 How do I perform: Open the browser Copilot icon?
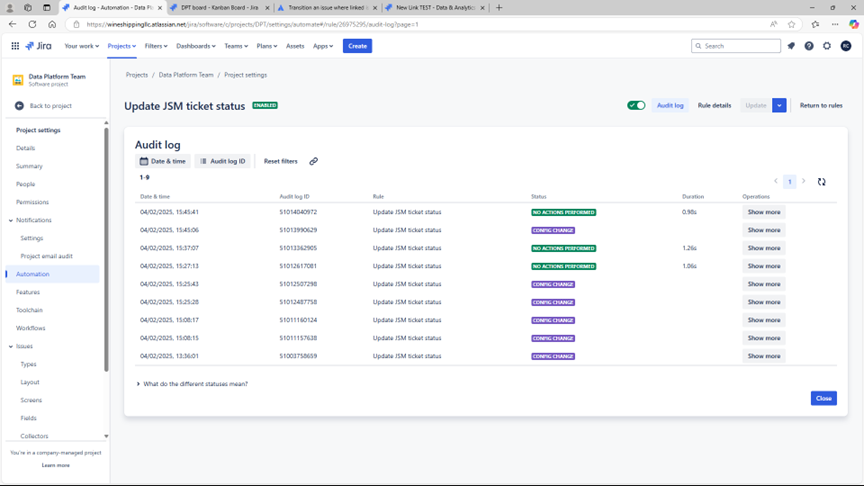854,24
